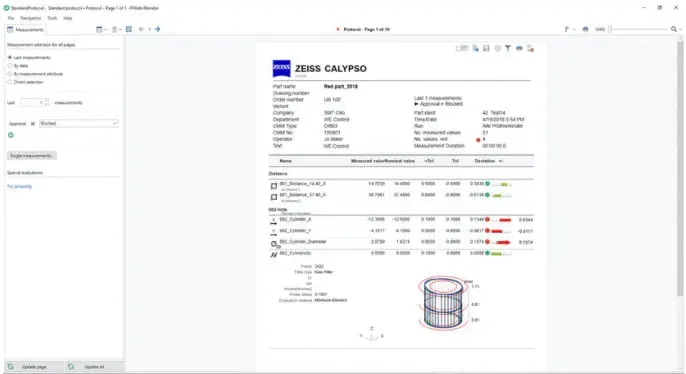
Task: Click the report print icon
Action: 519,48
